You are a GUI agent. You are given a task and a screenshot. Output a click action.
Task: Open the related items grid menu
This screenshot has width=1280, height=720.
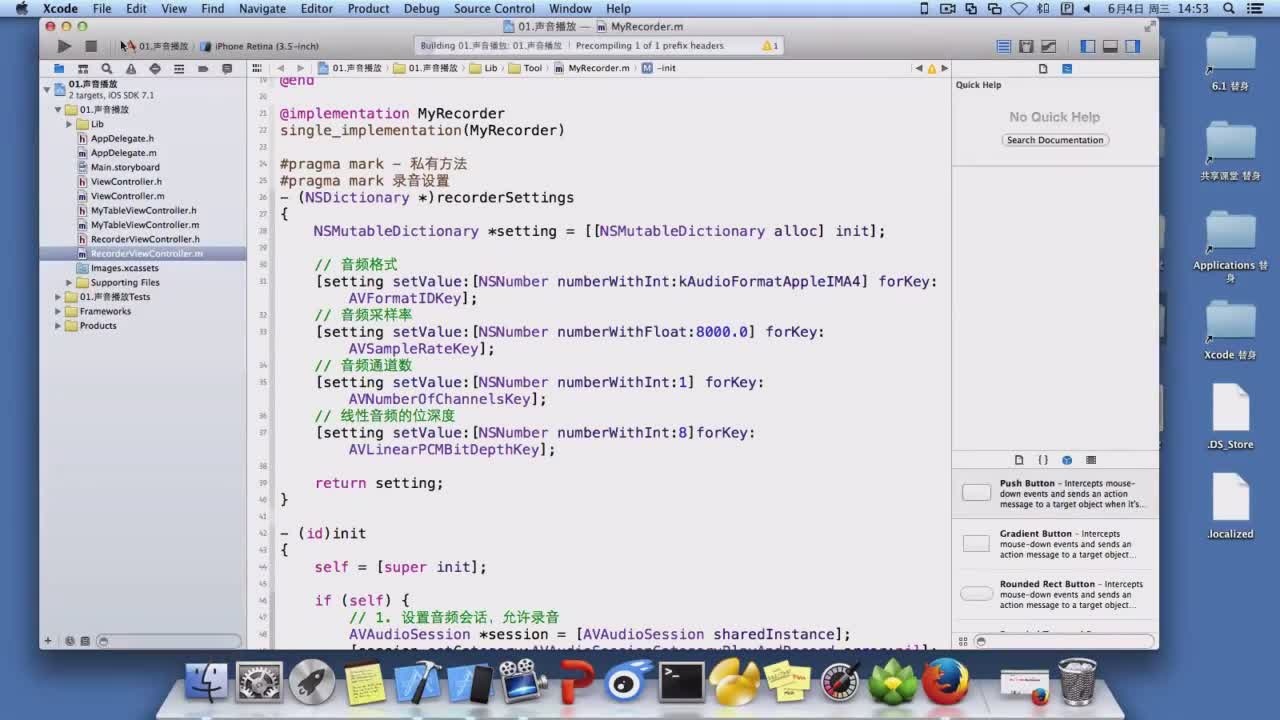(x=258, y=68)
